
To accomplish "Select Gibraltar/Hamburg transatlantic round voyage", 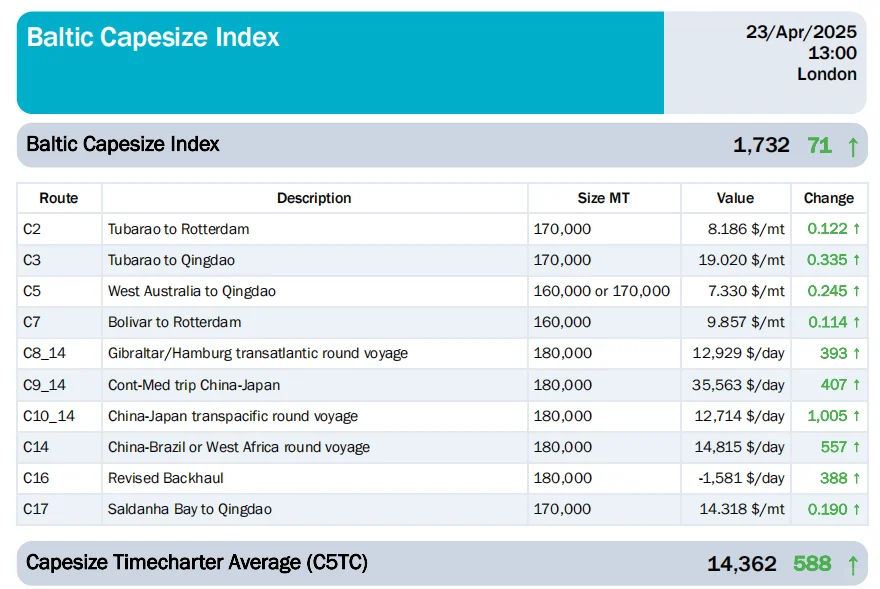I will click(x=258, y=353).
